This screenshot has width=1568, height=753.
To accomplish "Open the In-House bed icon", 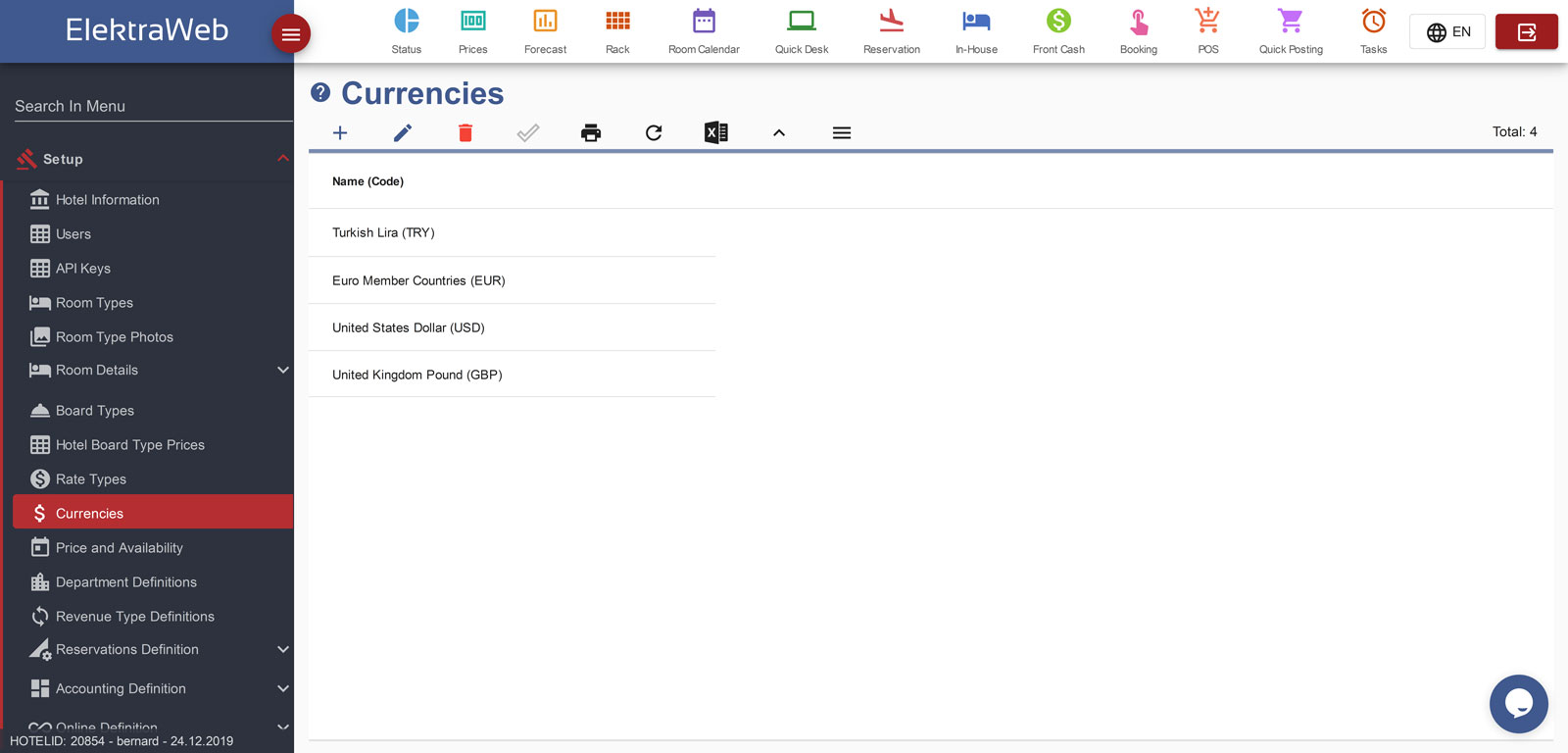I will [976, 22].
